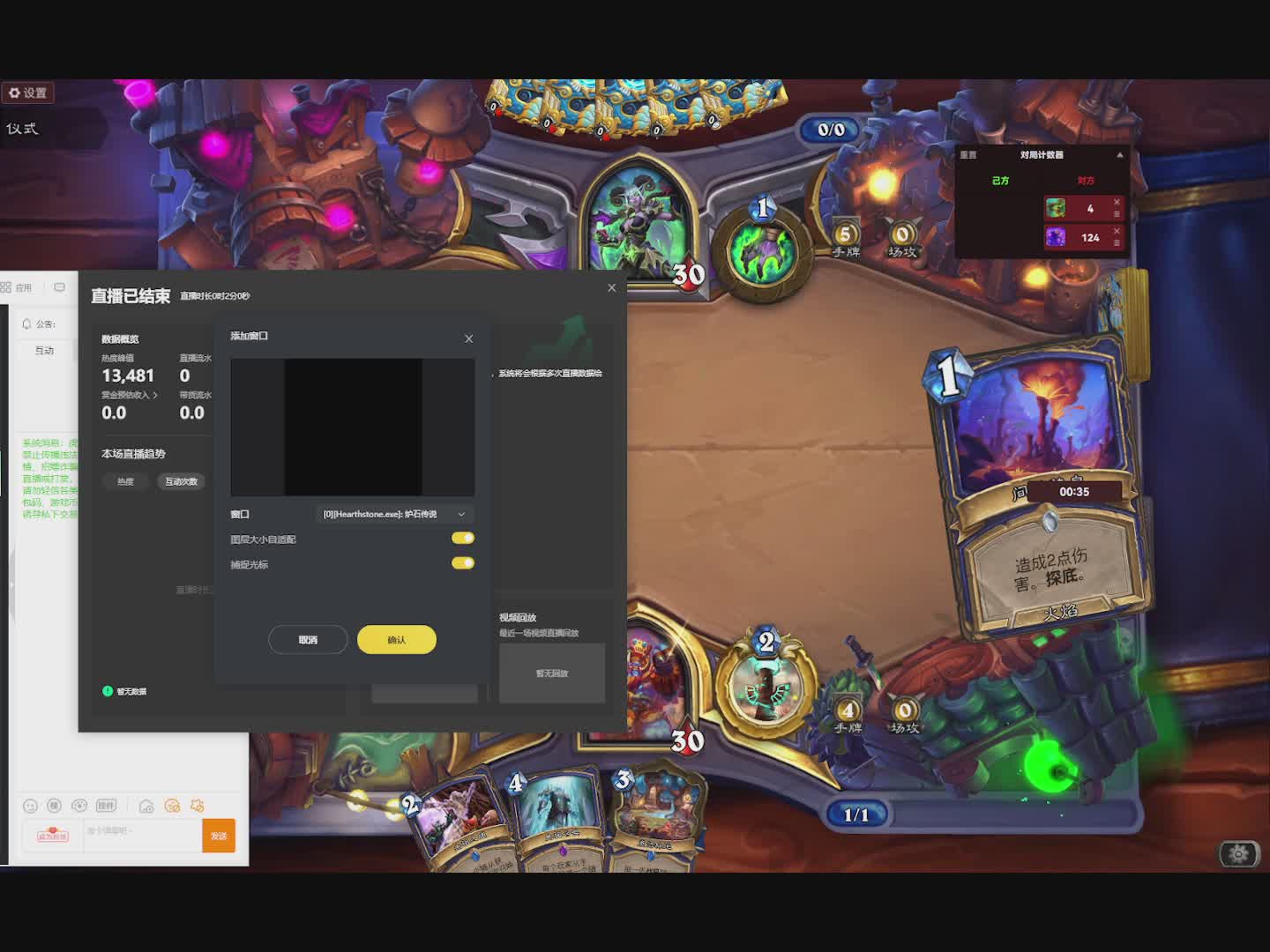
Task: Click the orange 发送 send button
Action: (x=219, y=836)
